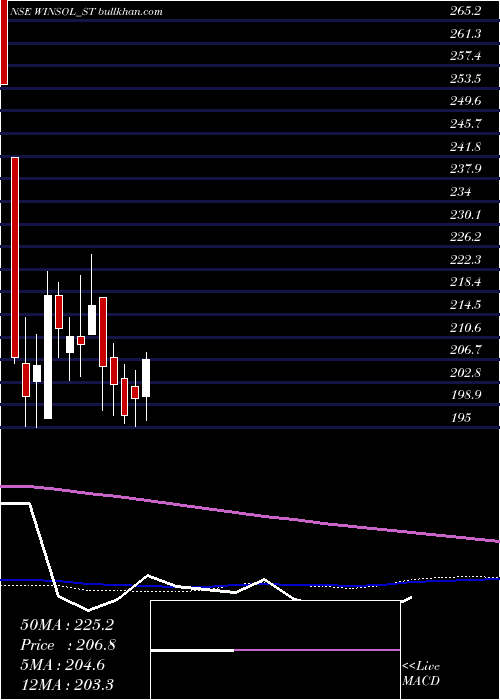The height and width of the screenshot is (700, 500).
Task: Click the last white candle near 206.7
Action: 146,378
